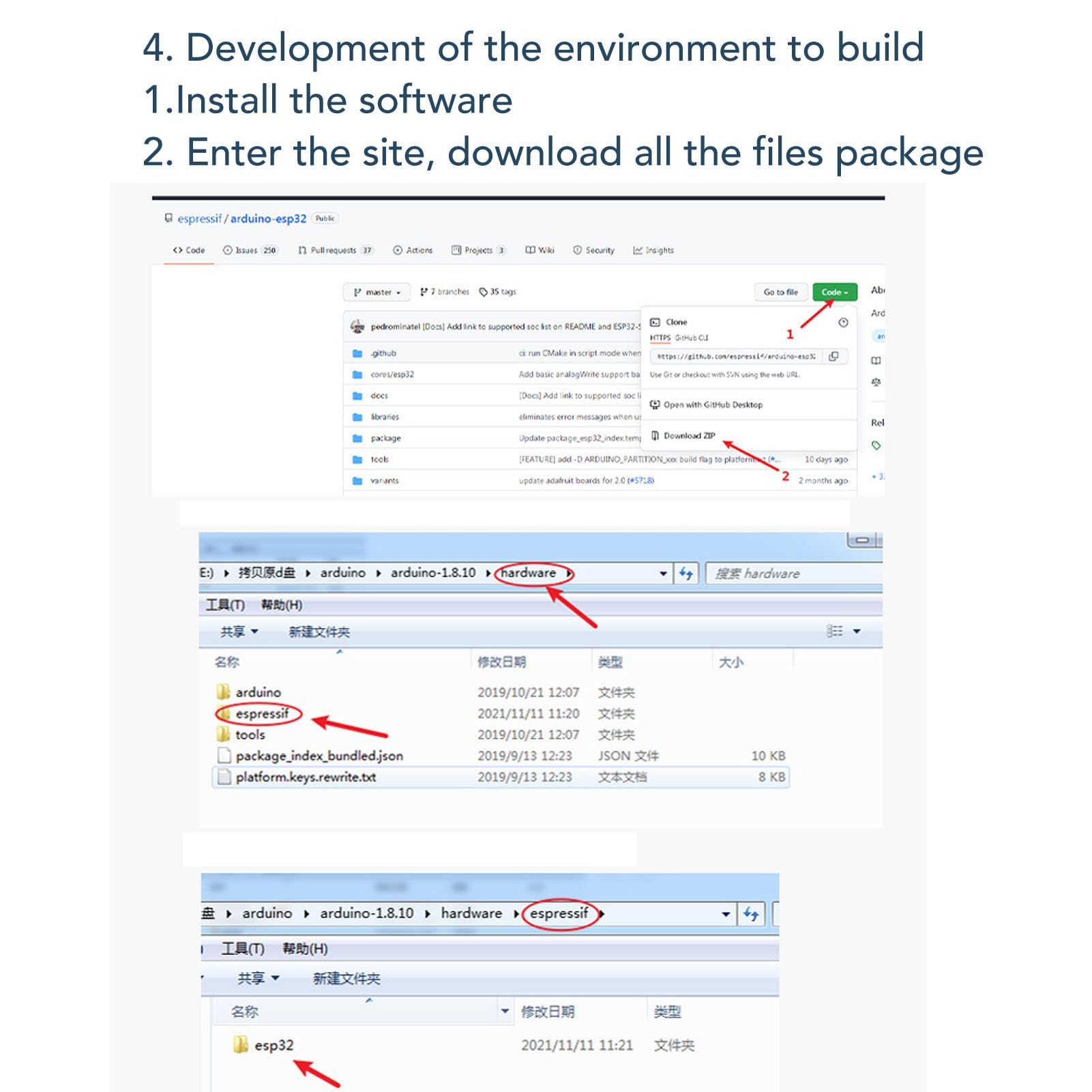The image size is (1092, 1092).
Task: Open address history dropdown in espressif window
Action: (x=726, y=914)
